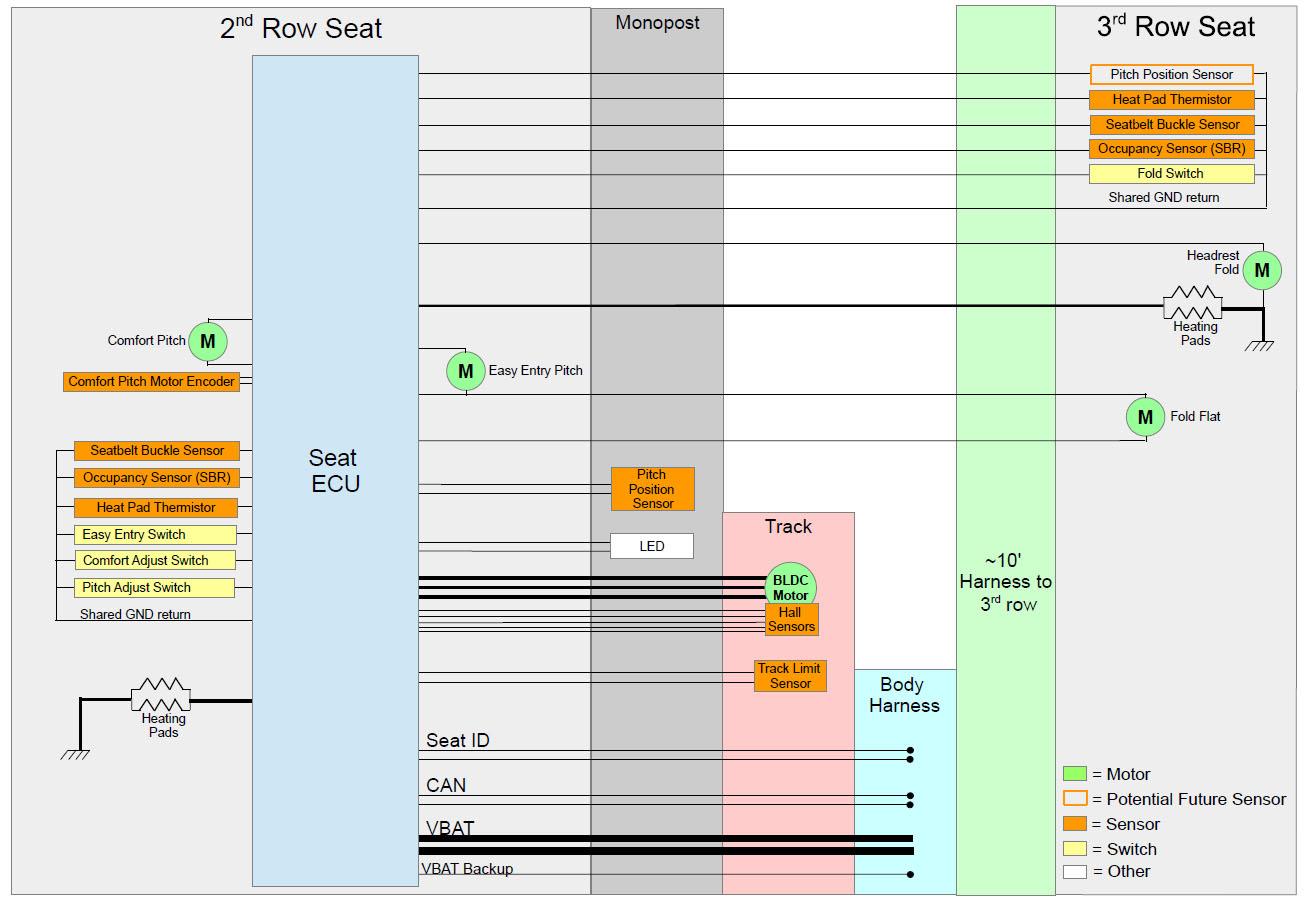Click the Comfort Pitch motor symbol
1309x903 pixels.
point(208,342)
